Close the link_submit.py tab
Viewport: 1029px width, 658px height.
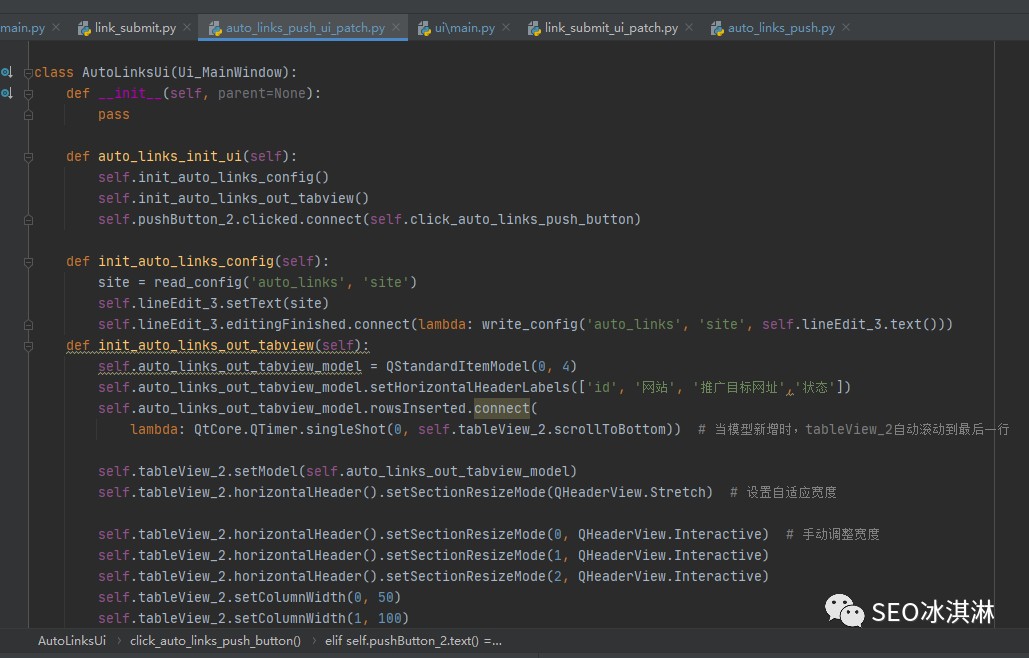pyautogui.click(x=187, y=28)
